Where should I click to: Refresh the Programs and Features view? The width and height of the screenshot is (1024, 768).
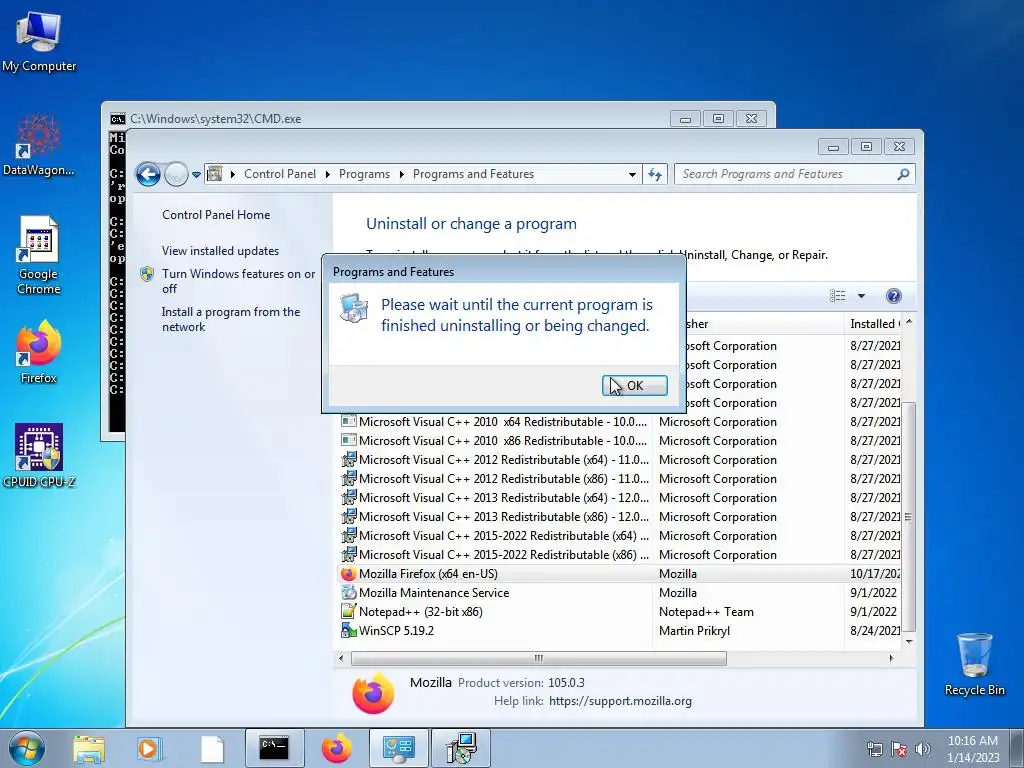[x=654, y=174]
